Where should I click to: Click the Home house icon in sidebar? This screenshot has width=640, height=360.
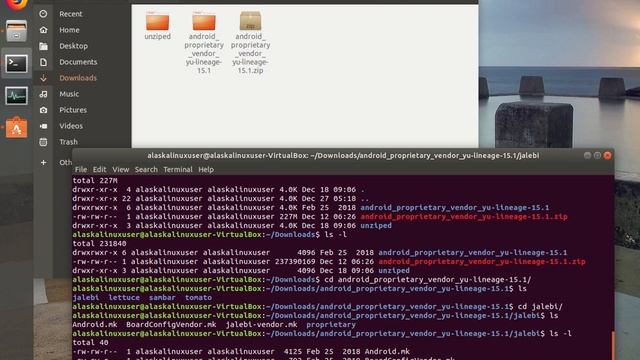point(43,30)
